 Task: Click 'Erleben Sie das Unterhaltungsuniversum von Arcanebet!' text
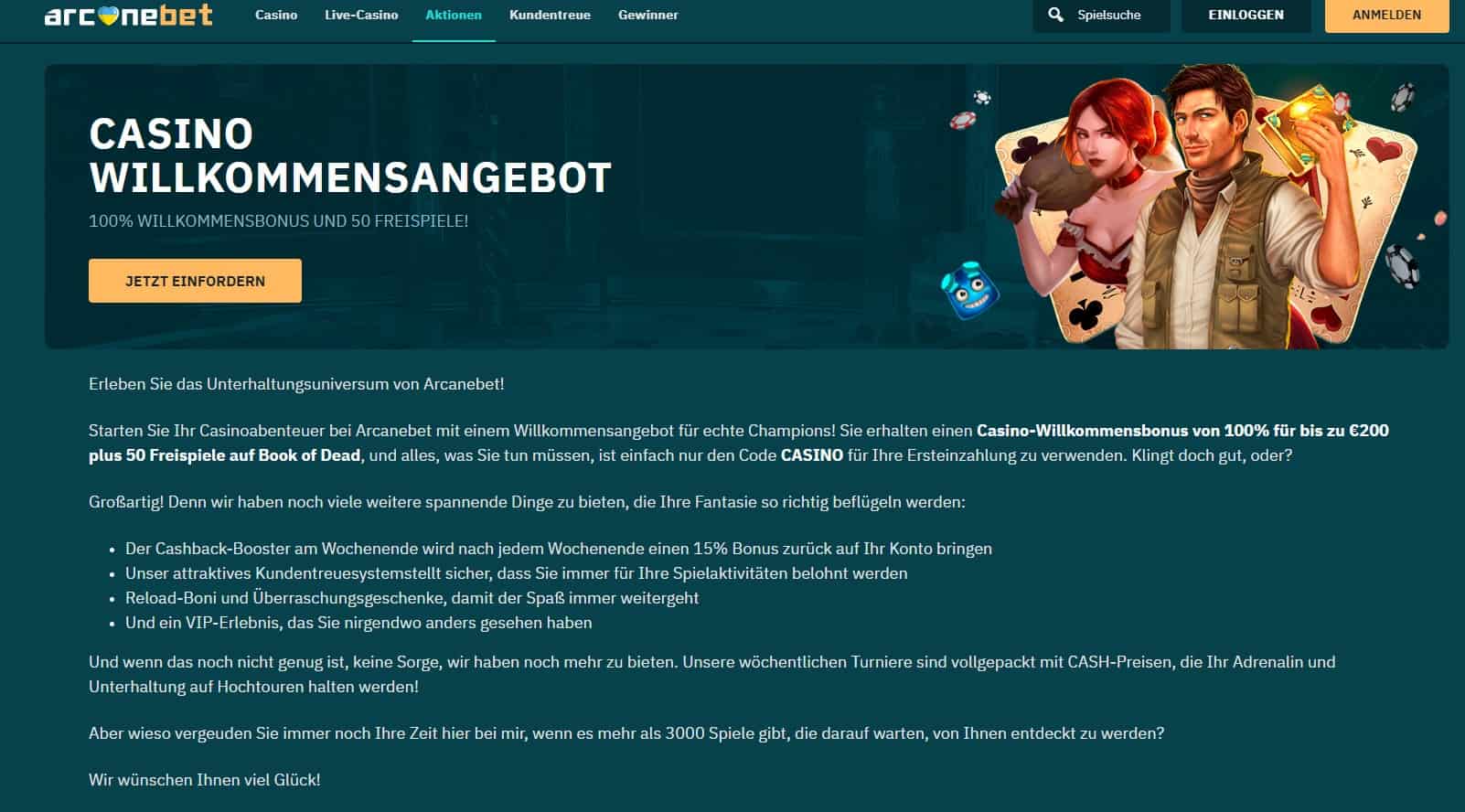point(296,384)
